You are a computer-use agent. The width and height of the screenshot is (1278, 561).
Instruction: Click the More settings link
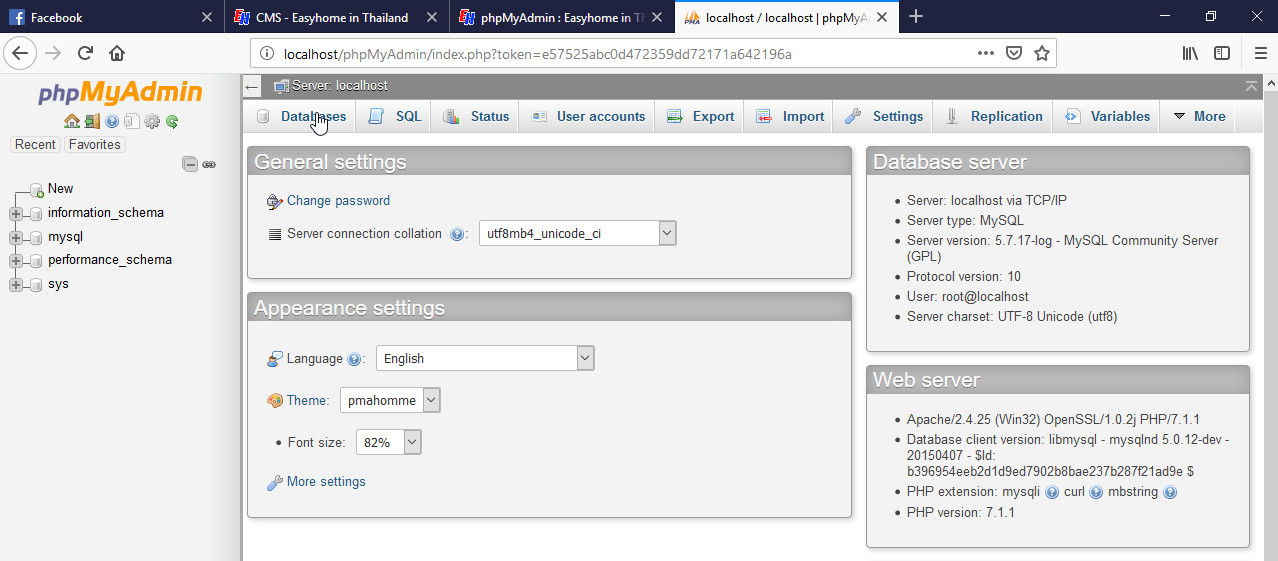tap(326, 482)
